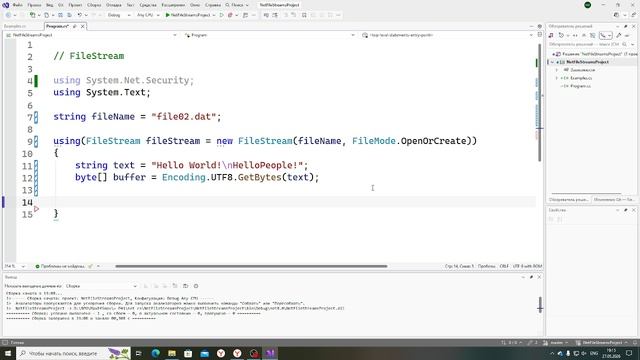Click Solution Explorer pending changes filter icon
Viewport: 640px width, 360px height.
tap(561, 36)
